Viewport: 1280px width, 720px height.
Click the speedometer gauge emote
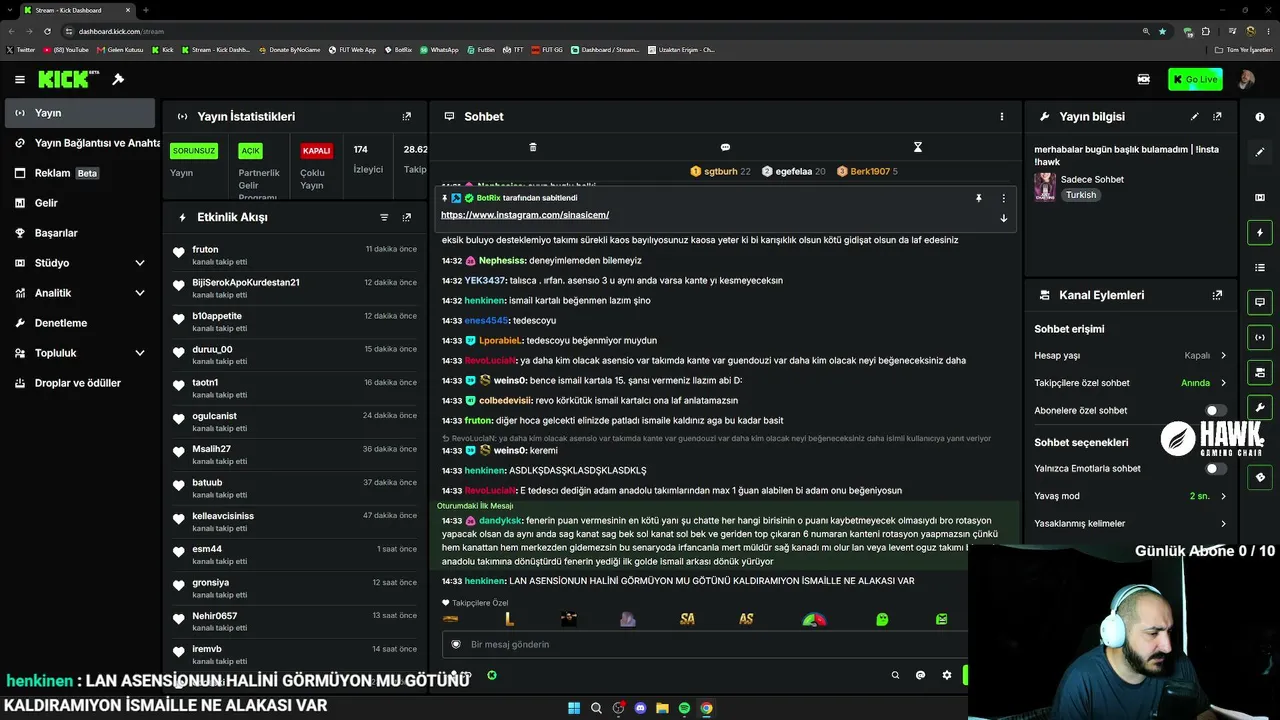coord(814,619)
